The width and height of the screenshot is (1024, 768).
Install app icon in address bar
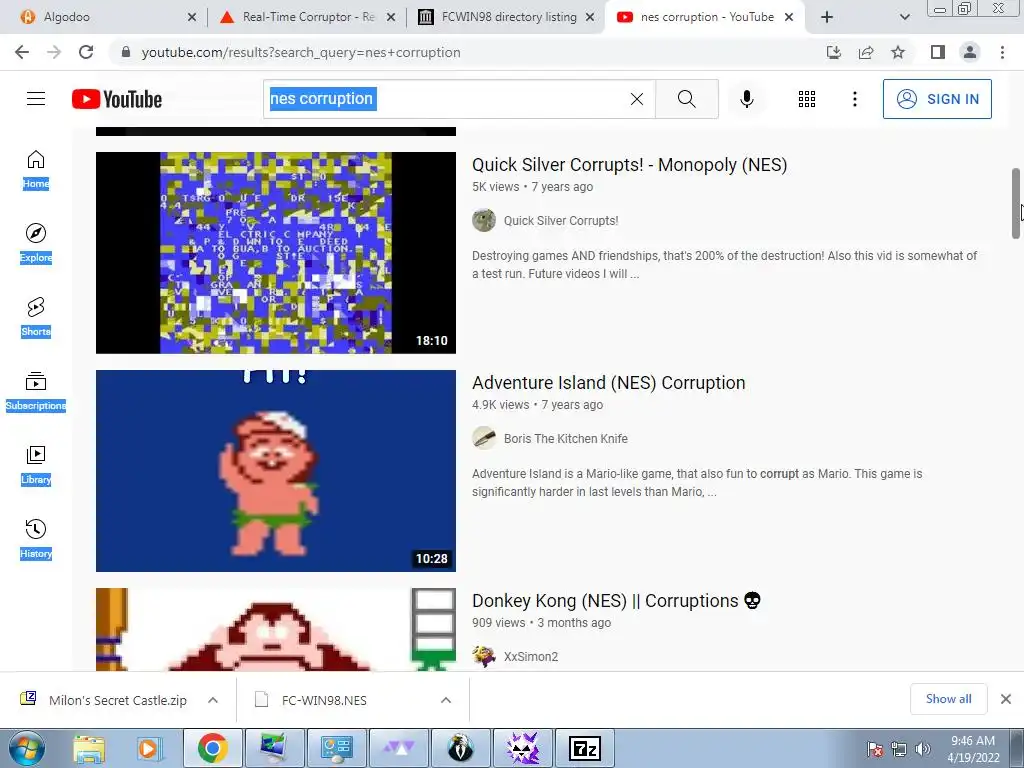(834, 52)
